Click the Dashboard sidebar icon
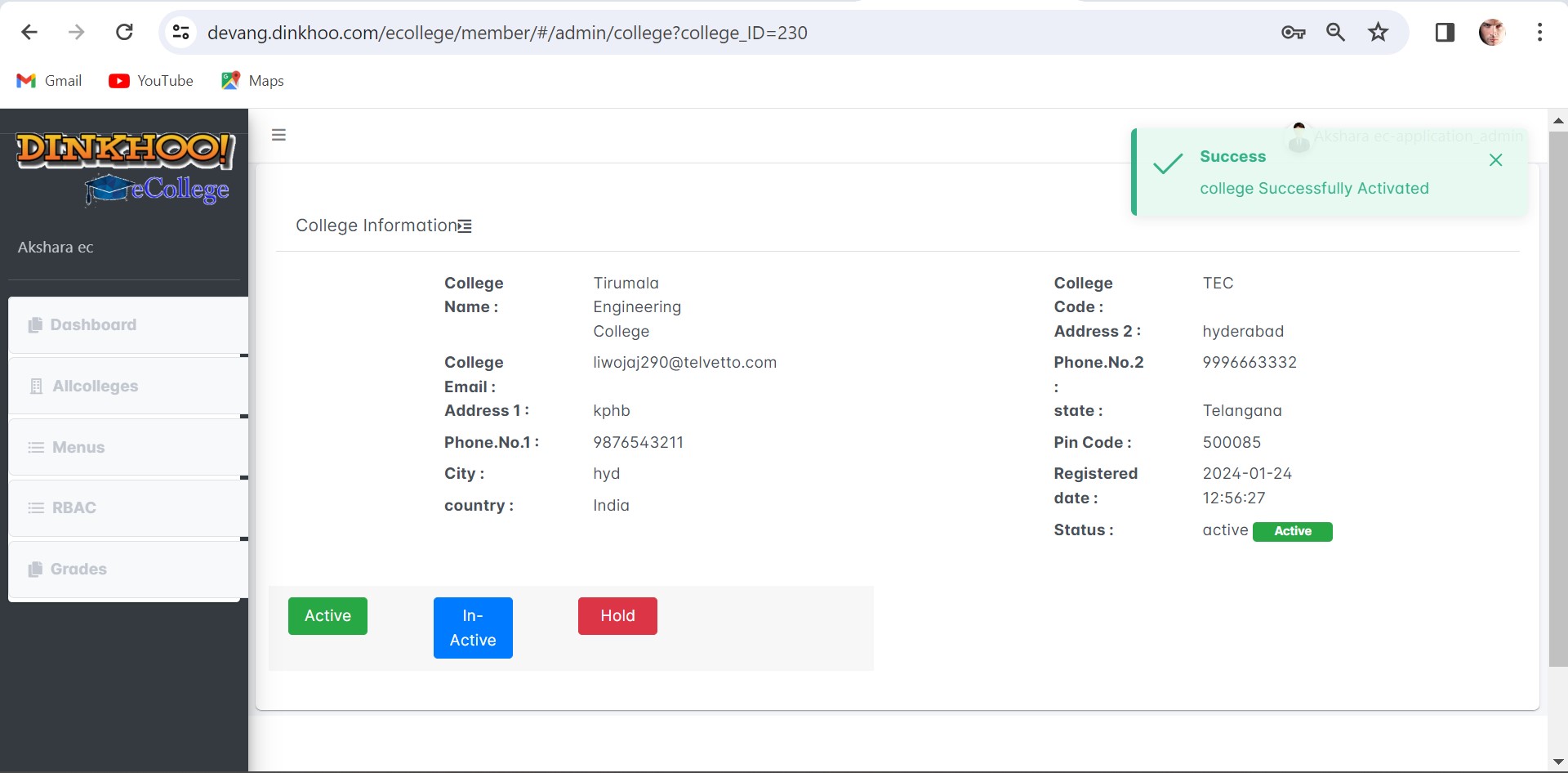This screenshot has height=773, width=1568. 35,325
